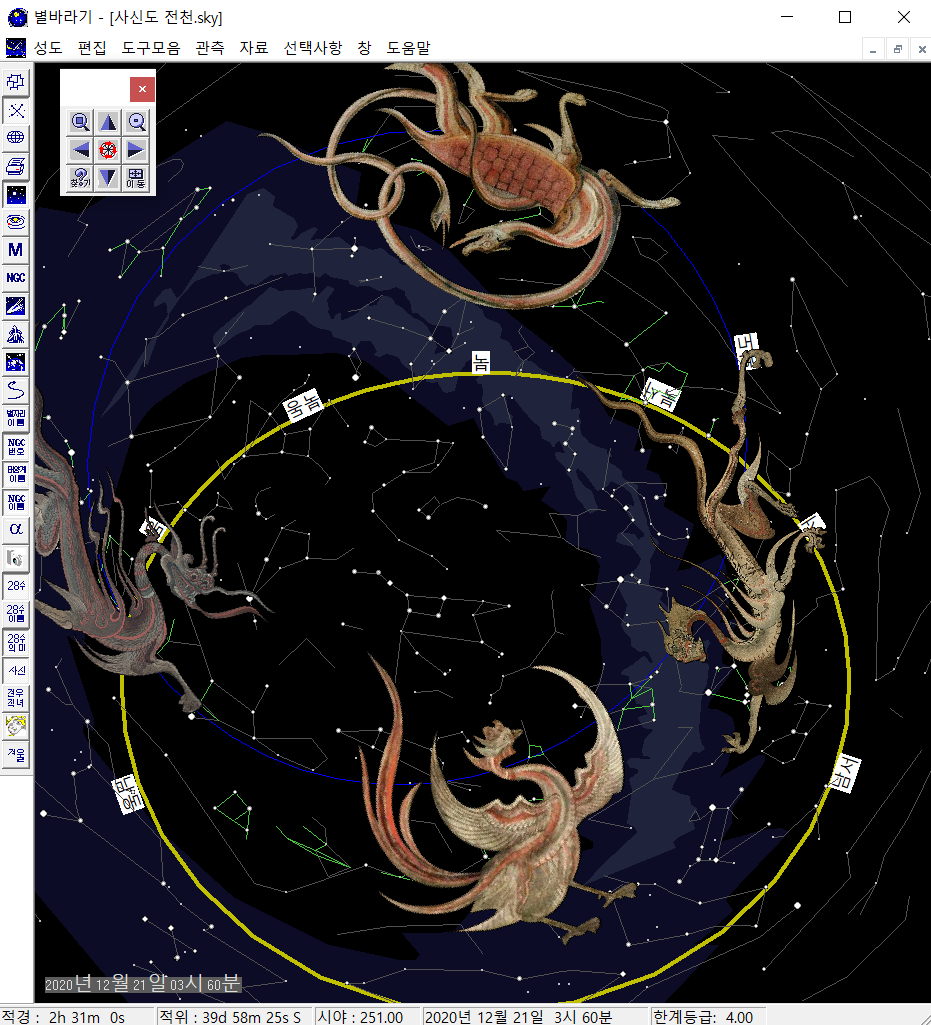Viewport: 931px width, 1025px height.
Task: Close the inner document '사신도 전천.sky'
Action: click(922, 49)
